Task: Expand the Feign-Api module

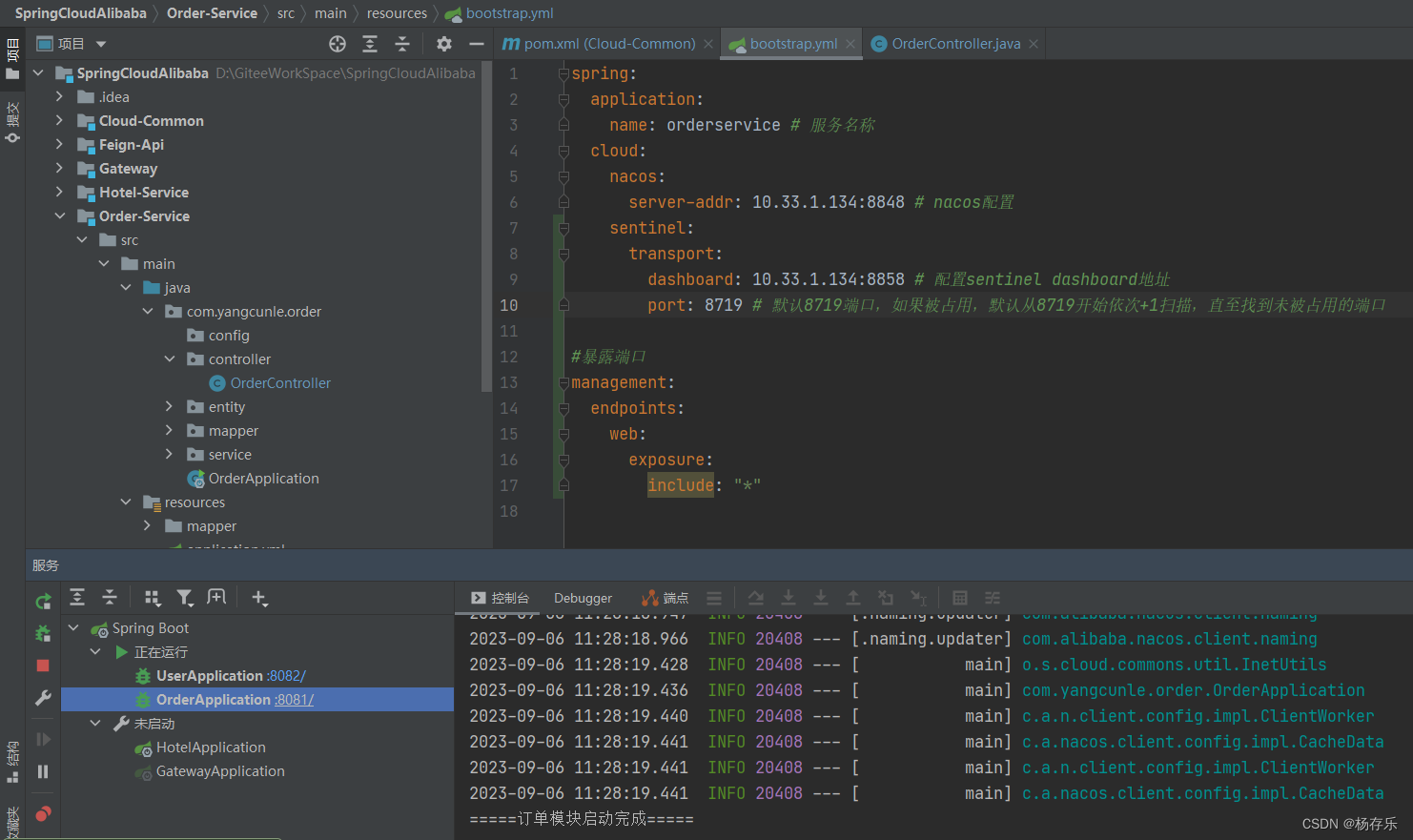Action: (59, 144)
